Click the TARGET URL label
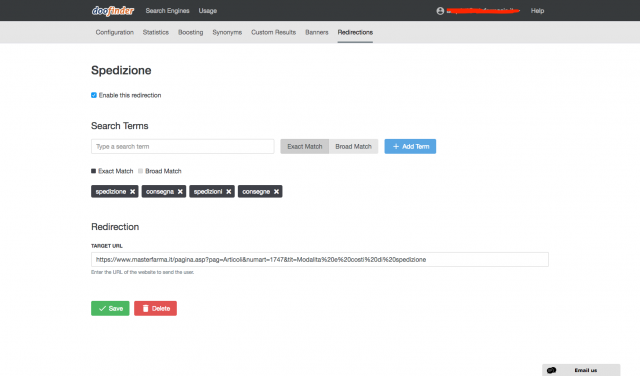Screen dimensions: 640x376 [107, 246]
